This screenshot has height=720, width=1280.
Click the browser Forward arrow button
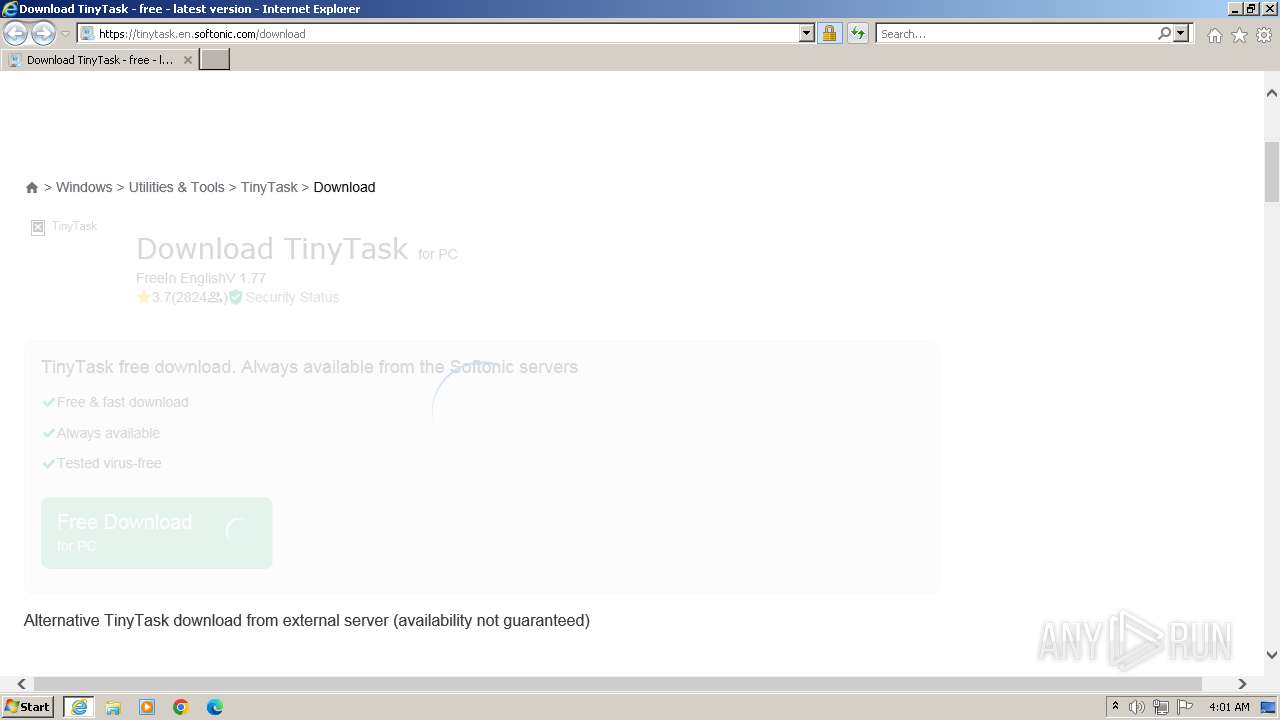point(43,33)
